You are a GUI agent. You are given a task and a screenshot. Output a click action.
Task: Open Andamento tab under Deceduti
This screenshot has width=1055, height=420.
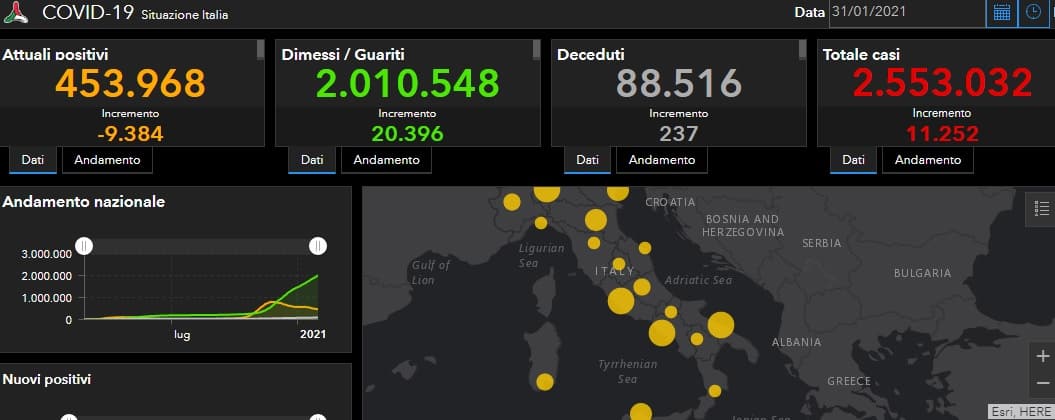662,160
